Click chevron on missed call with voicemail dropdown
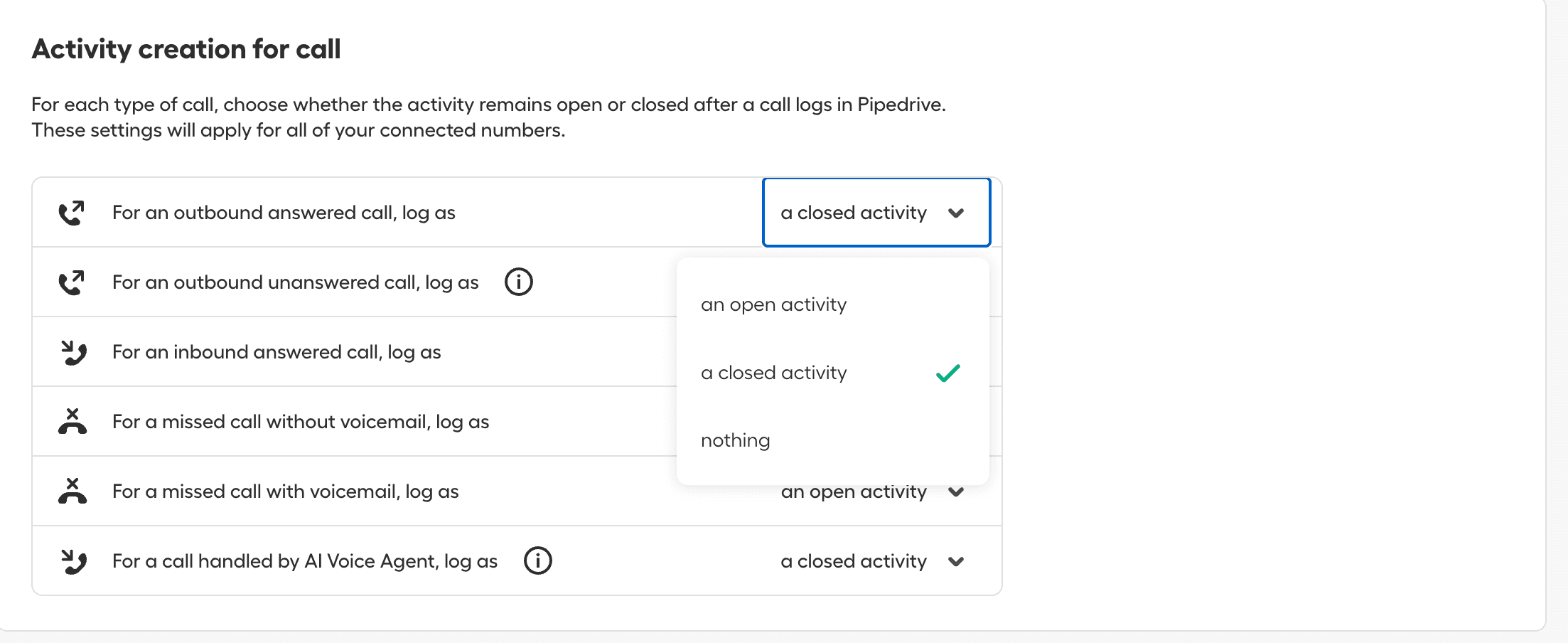The height and width of the screenshot is (643, 1568). (956, 492)
